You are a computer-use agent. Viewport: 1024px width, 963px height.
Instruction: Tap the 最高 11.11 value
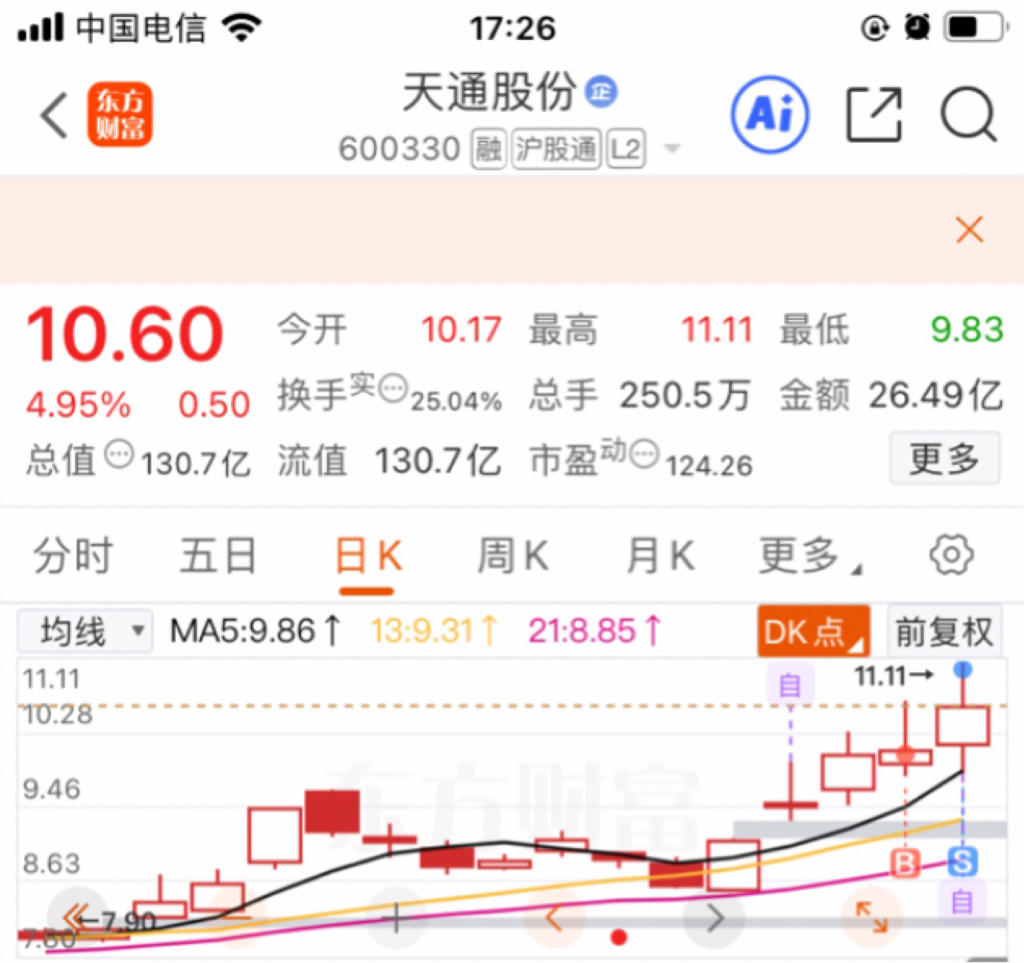716,329
